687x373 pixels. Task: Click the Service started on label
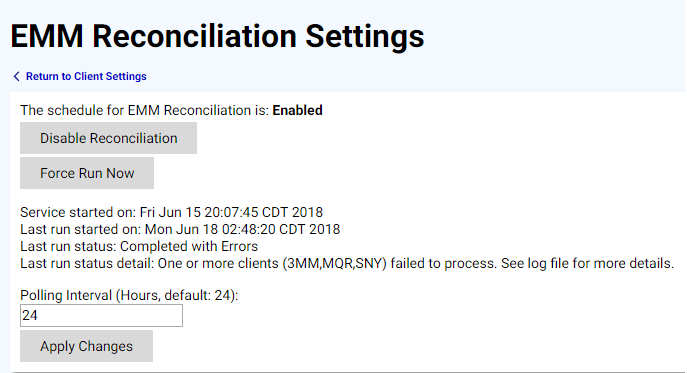point(78,212)
